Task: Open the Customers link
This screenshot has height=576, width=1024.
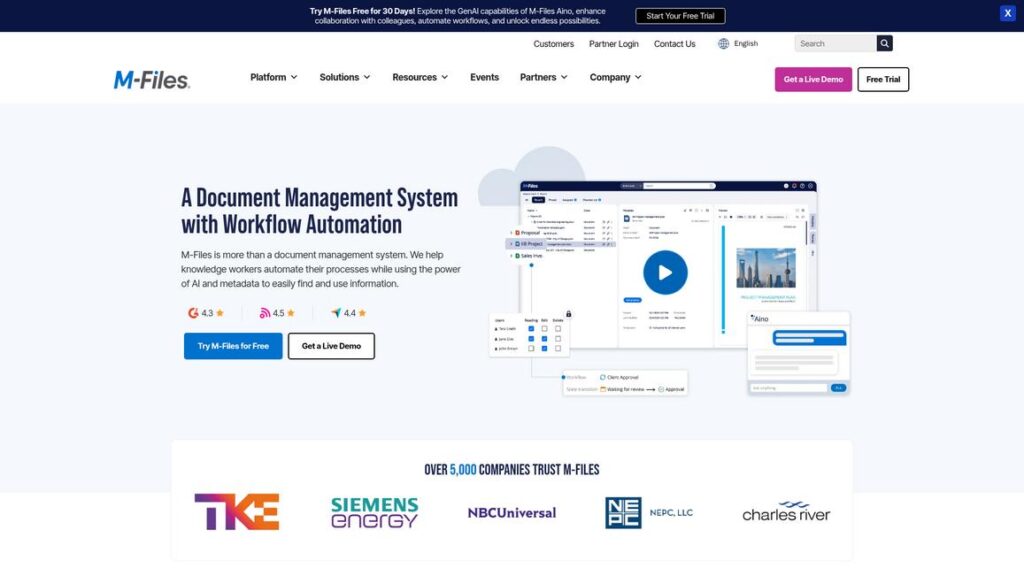Action: coord(554,44)
